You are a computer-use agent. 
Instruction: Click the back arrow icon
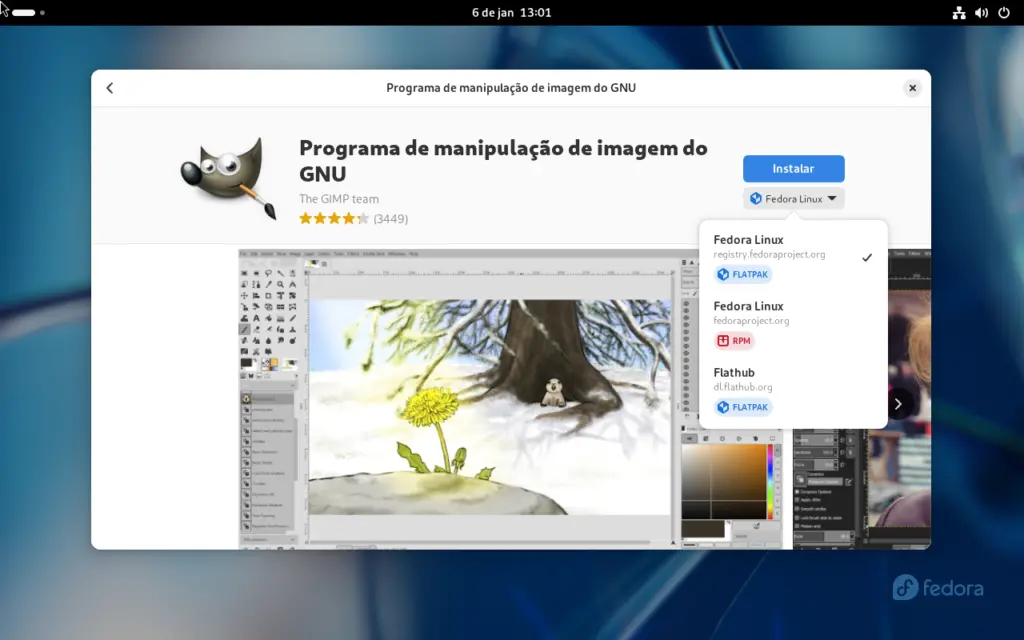coord(110,88)
